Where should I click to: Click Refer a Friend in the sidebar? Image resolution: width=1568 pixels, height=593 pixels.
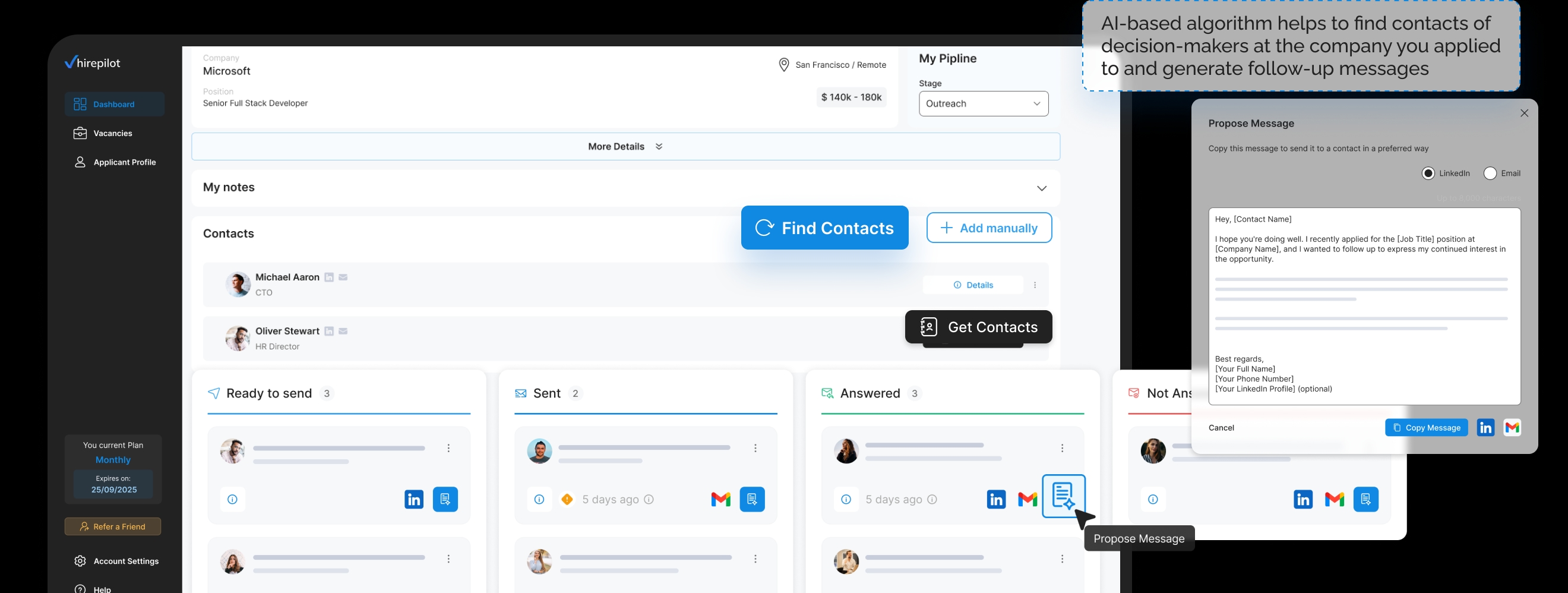point(113,526)
